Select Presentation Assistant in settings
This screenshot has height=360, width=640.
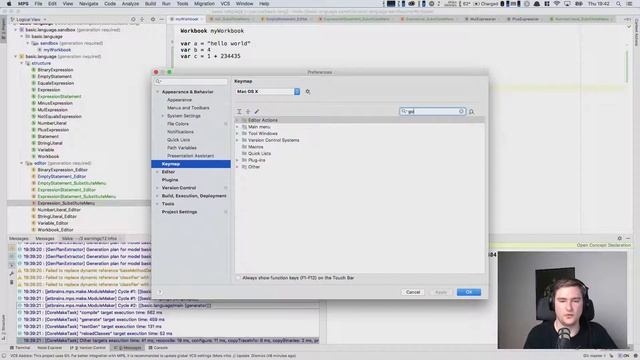click(x=190, y=156)
